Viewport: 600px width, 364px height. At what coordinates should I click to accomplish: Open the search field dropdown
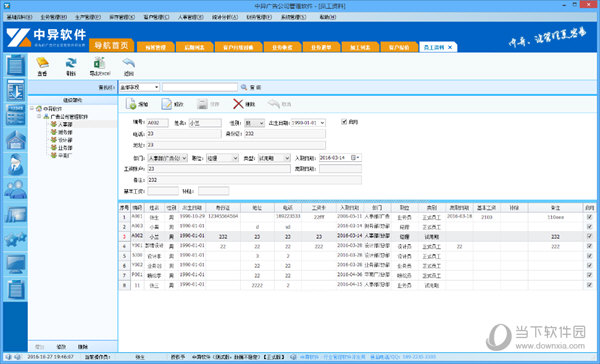click(156, 87)
